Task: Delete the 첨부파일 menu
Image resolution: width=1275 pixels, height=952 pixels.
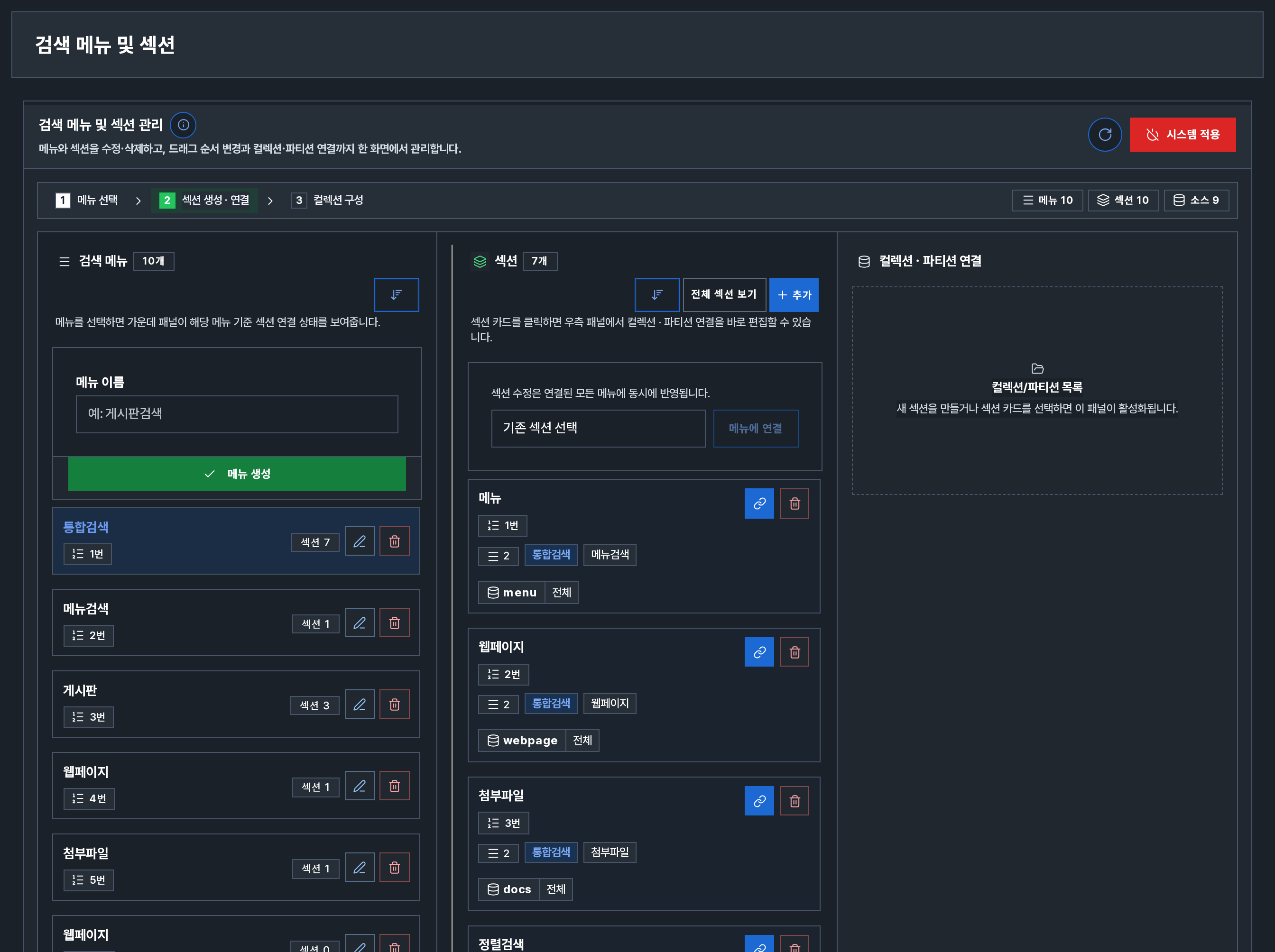Action: pos(394,867)
